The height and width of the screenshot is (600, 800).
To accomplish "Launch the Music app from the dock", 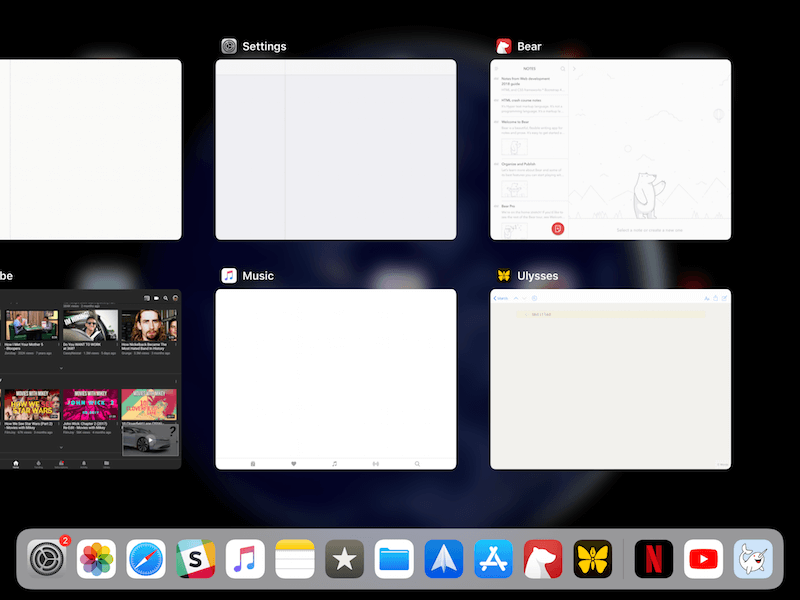I will click(x=245, y=560).
